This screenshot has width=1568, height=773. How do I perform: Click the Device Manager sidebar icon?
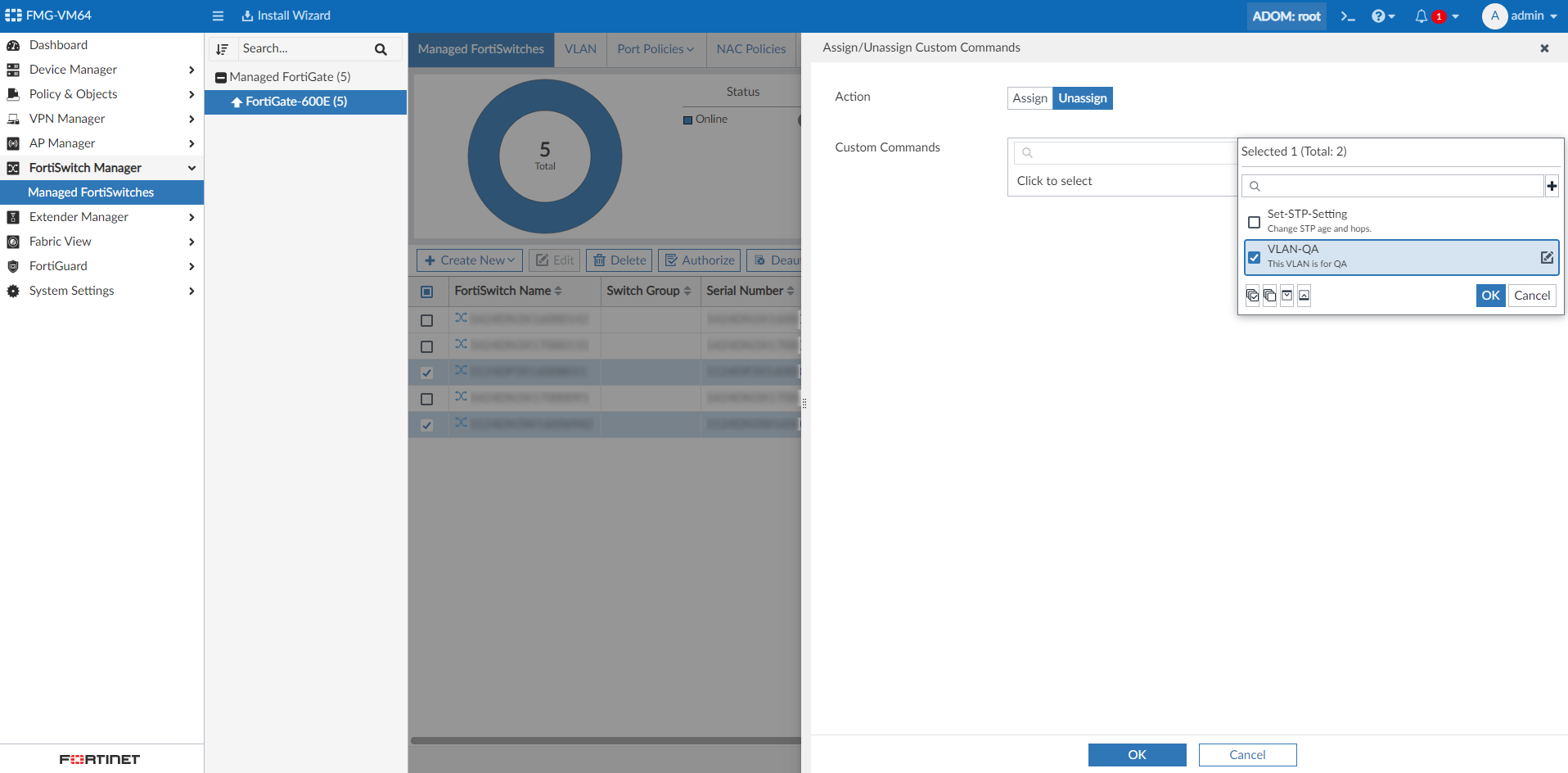(x=13, y=70)
